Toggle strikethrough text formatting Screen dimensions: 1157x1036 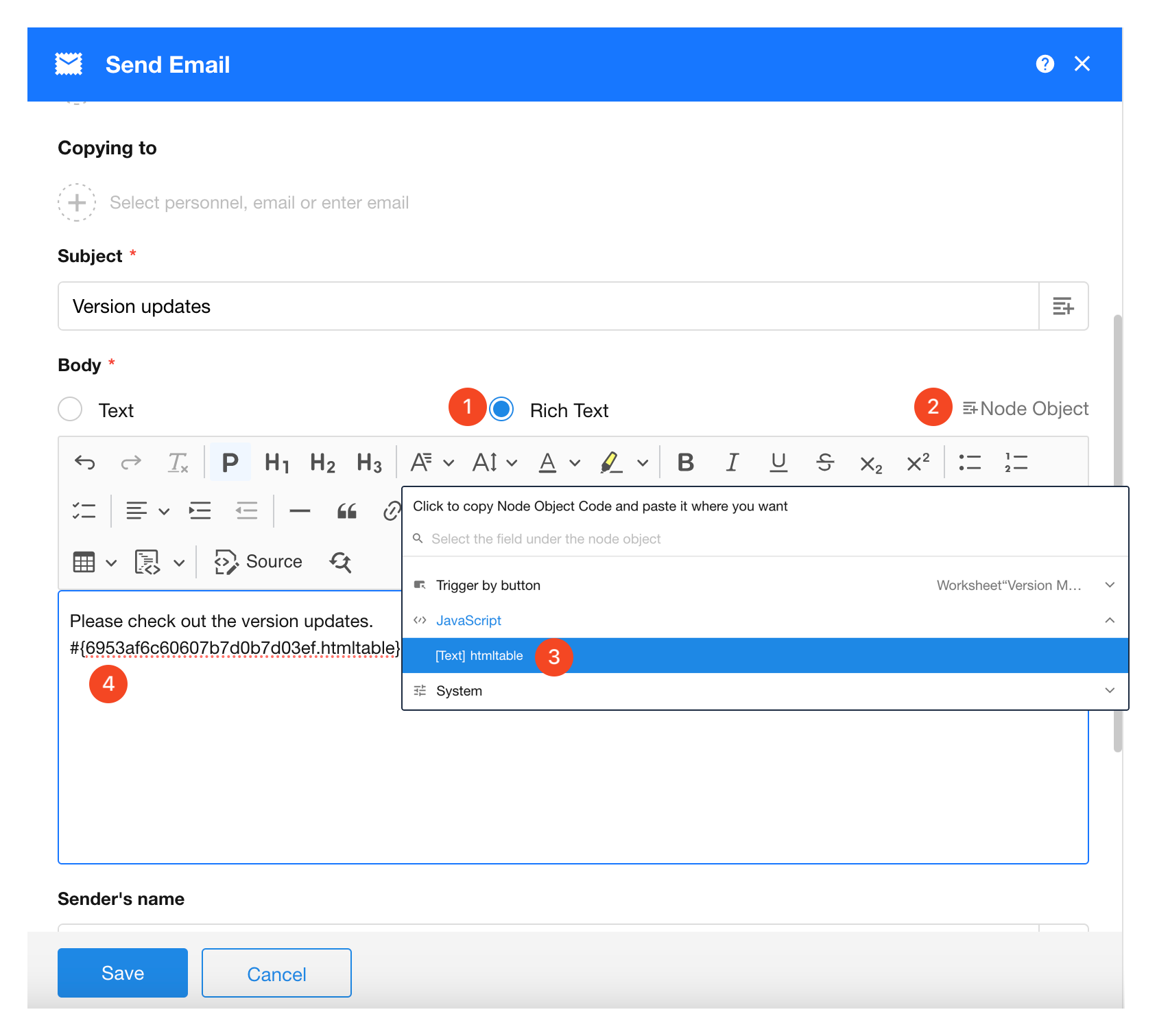[x=824, y=462]
